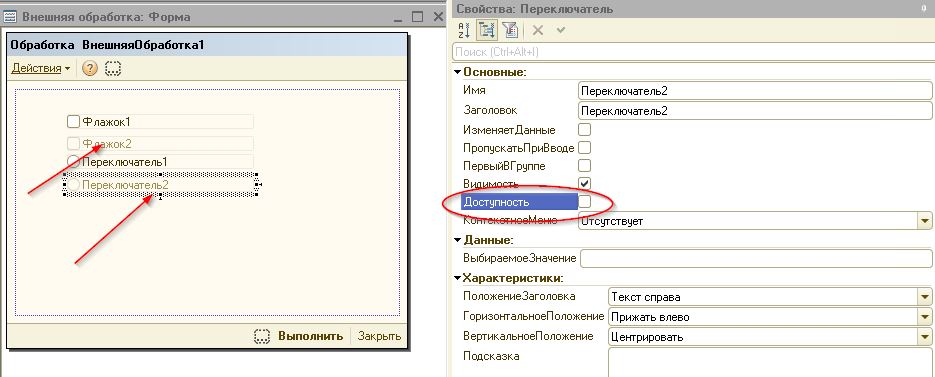Click dotted frame icon beside help icon
This screenshot has height=377, width=935.
(x=113, y=69)
